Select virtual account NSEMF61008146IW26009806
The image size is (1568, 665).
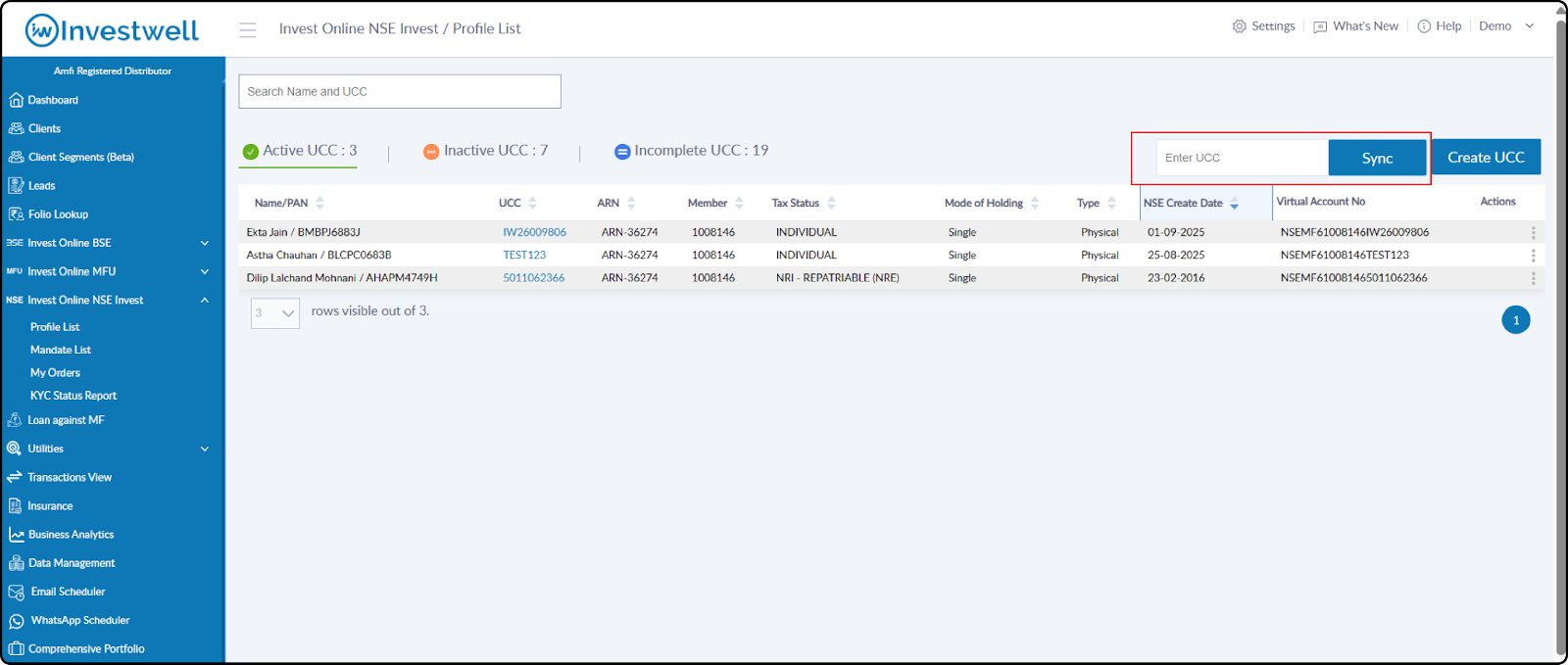(x=1354, y=232)
